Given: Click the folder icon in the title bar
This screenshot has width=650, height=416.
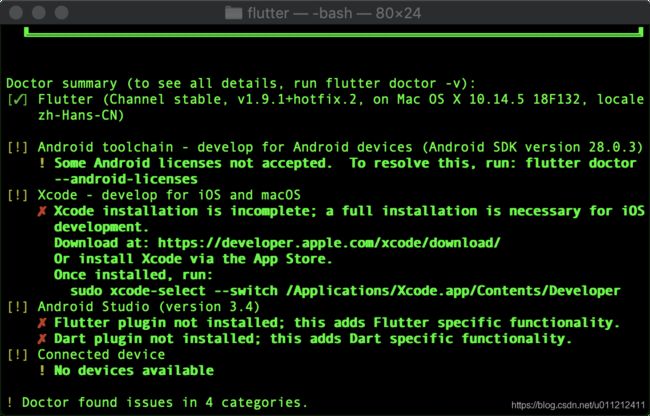Looking at the screenshot, I should [x=233, y=13].
